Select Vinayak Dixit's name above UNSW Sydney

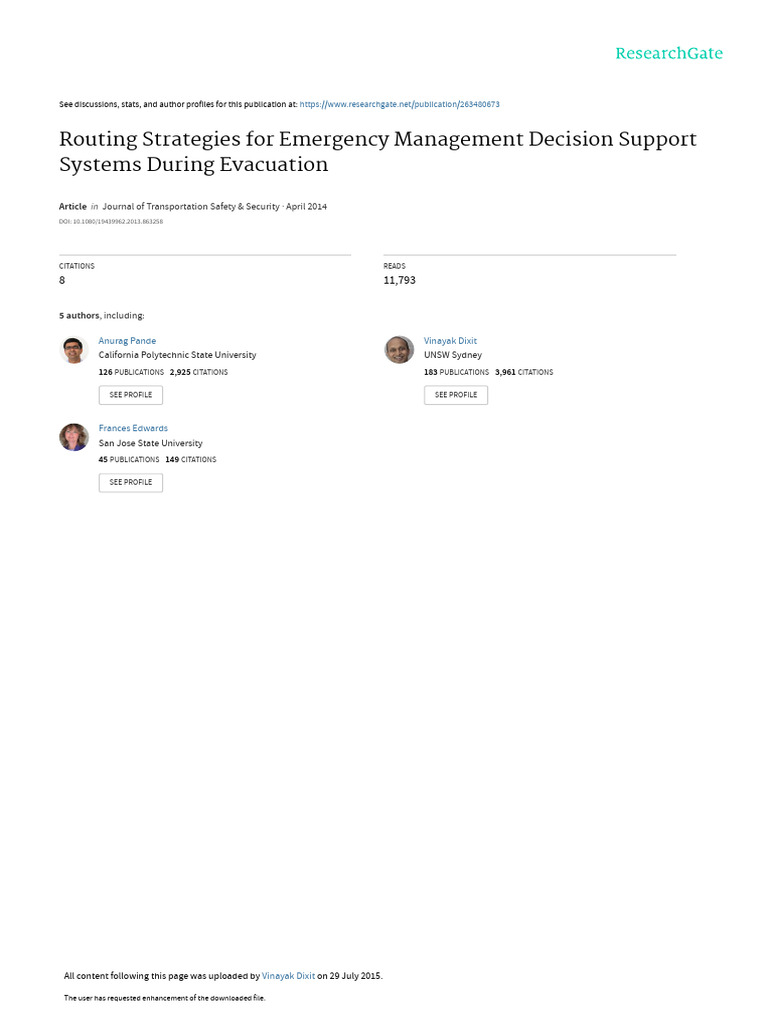[450, 341]
